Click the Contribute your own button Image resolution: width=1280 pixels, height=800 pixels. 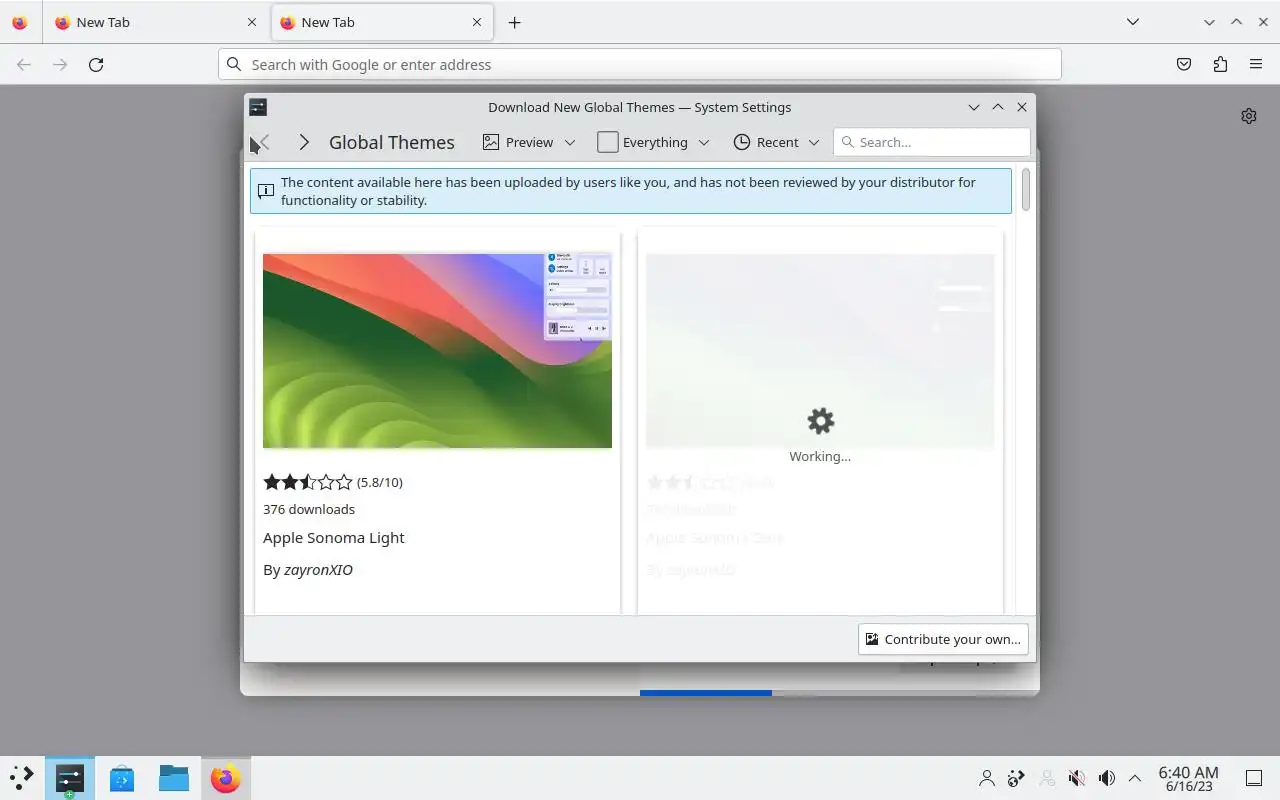pos(943,639)
